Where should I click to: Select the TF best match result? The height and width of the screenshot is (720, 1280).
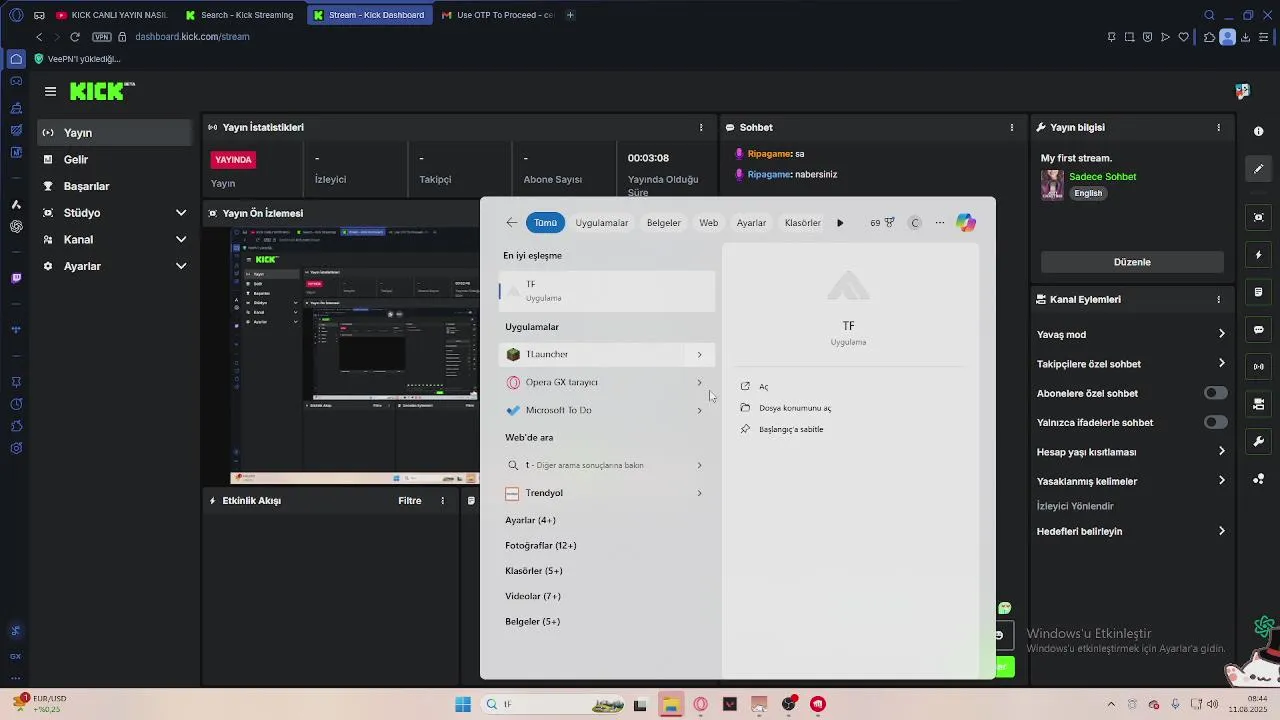pyautogui.click(x=607, y=290)
